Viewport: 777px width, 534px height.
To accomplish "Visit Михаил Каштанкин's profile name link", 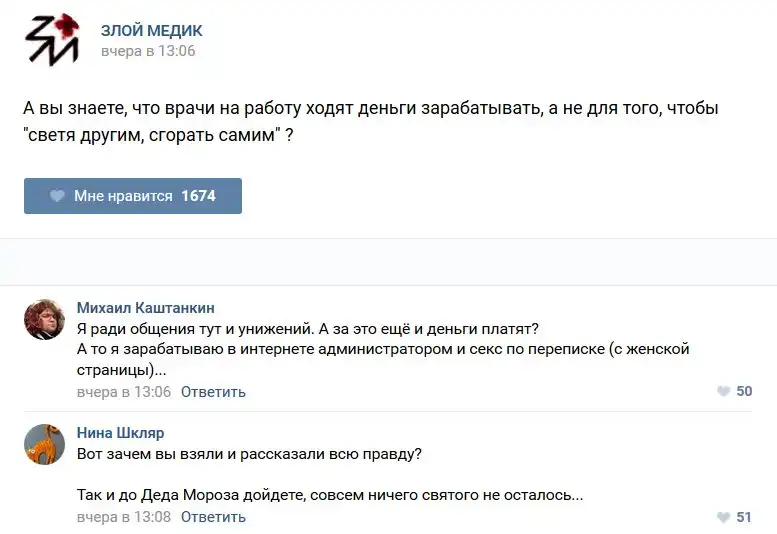I will pyautogui.click(x=145, y=307).
